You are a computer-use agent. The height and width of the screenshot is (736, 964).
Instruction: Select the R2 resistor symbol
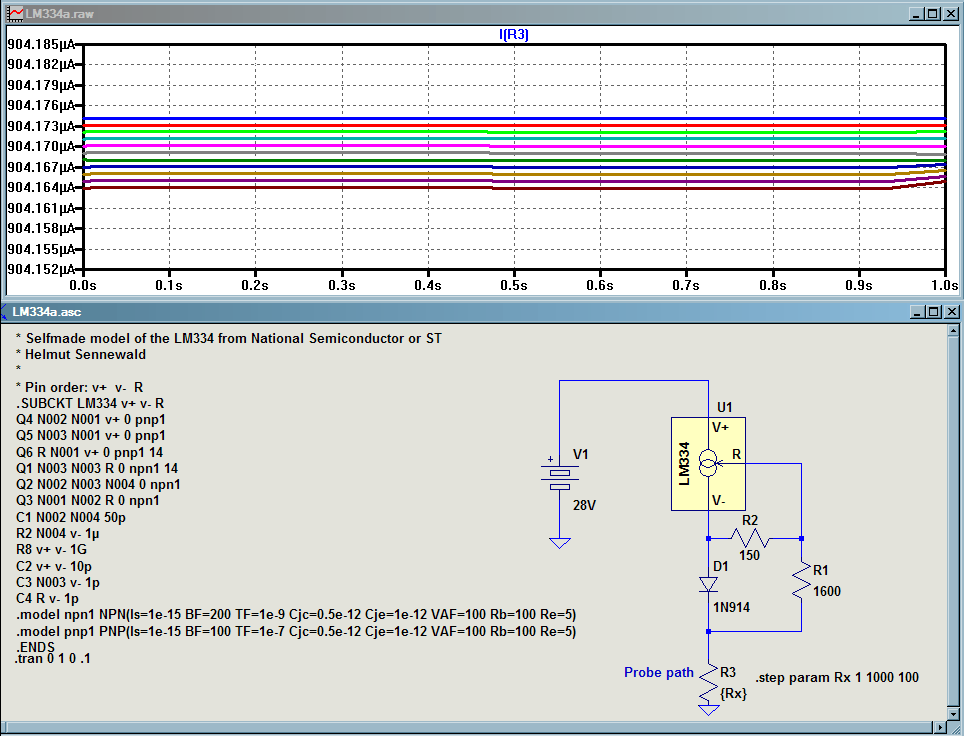coord(749,539)
